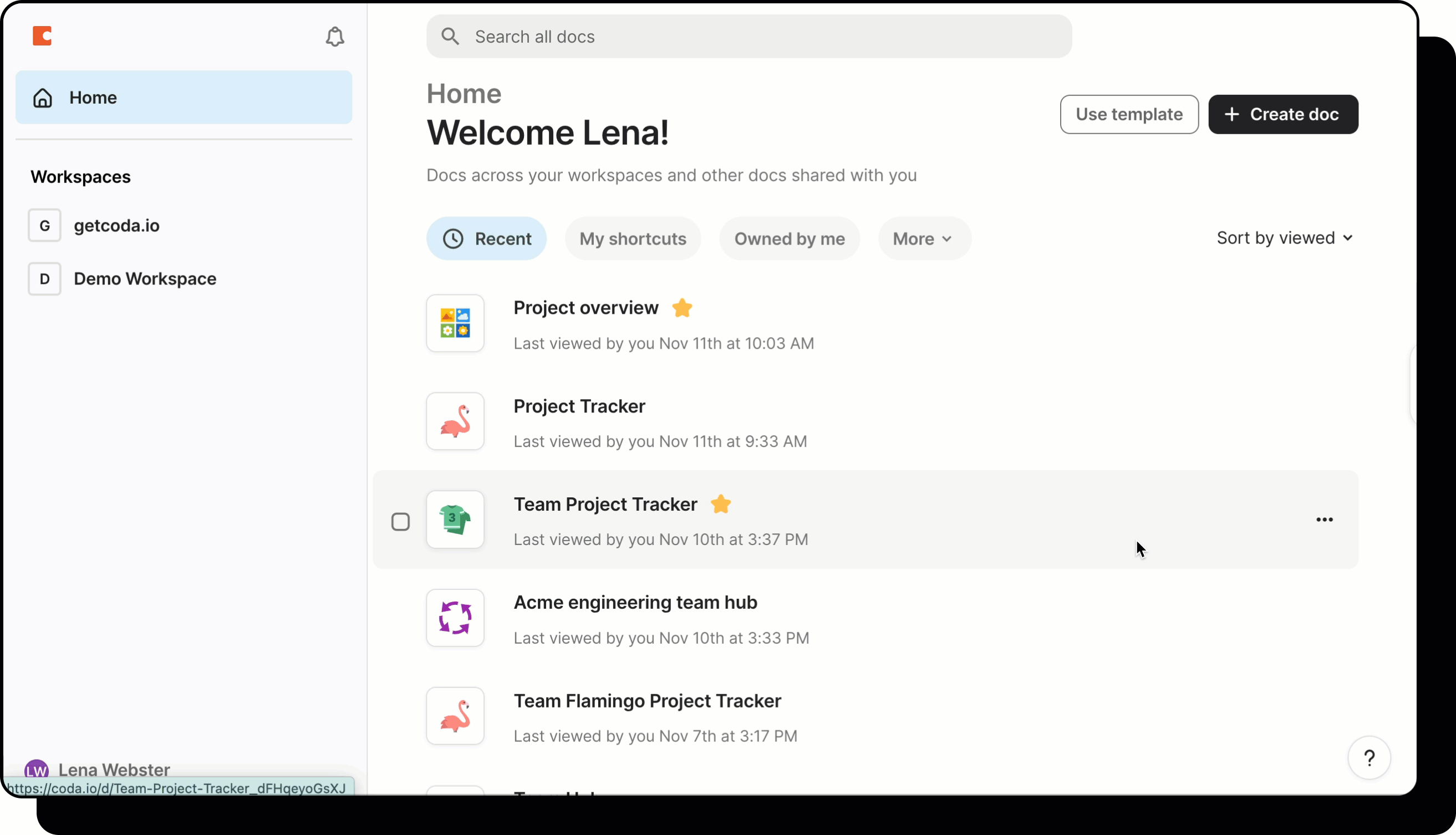Open the help question mark button

tap(1369, 758)
